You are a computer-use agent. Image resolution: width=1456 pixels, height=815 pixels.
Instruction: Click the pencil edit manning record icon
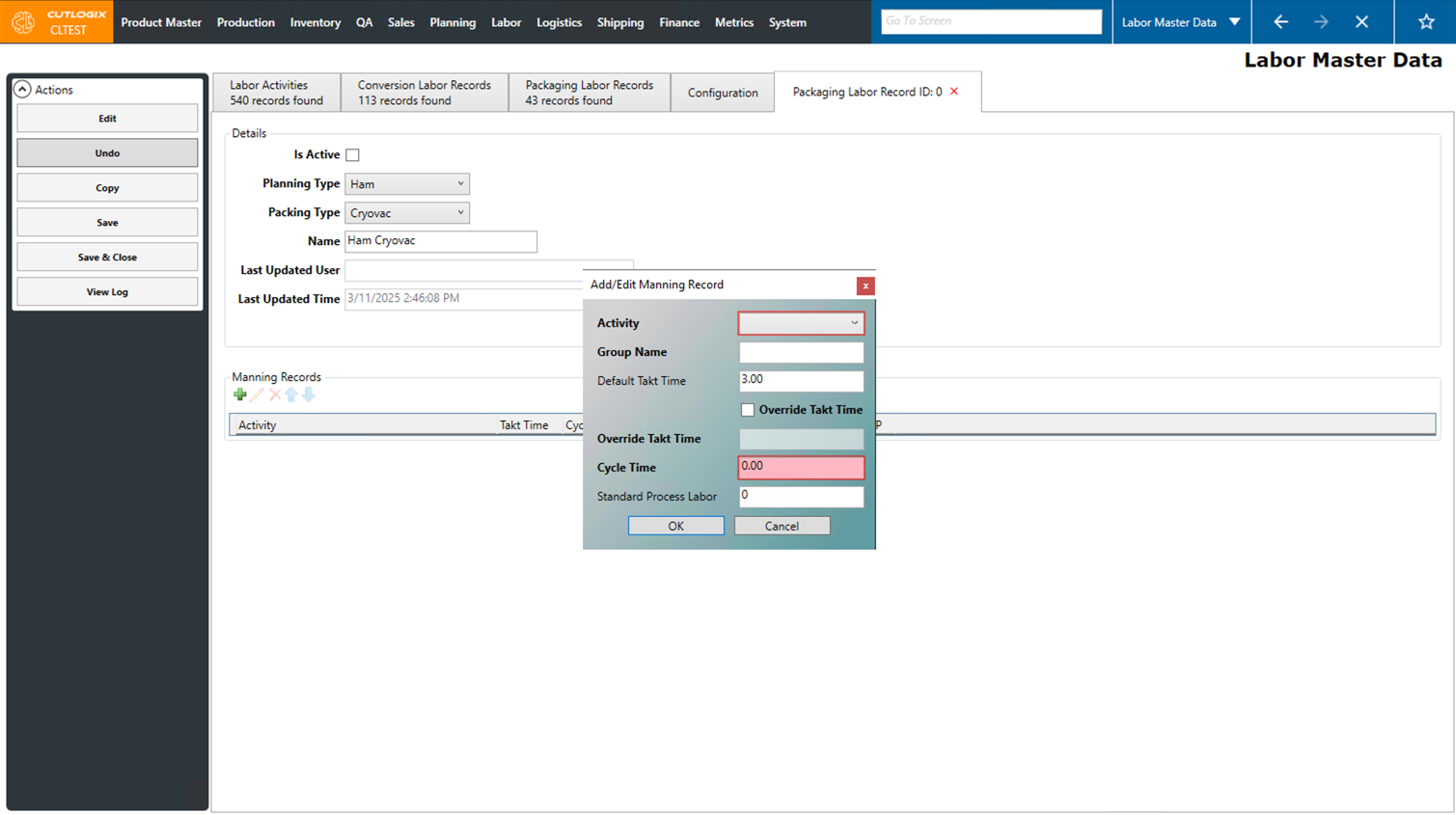[257, 394]
